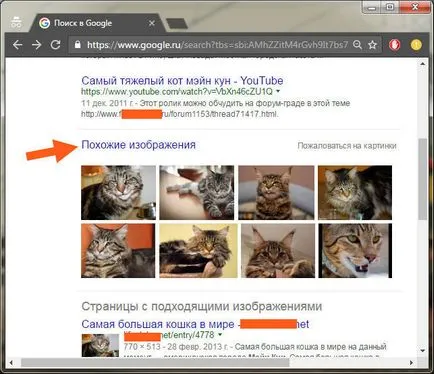This screenshot has width=434, height=374.
Task: Click the horizontal scrollbar left arrow
Action: 11,362
